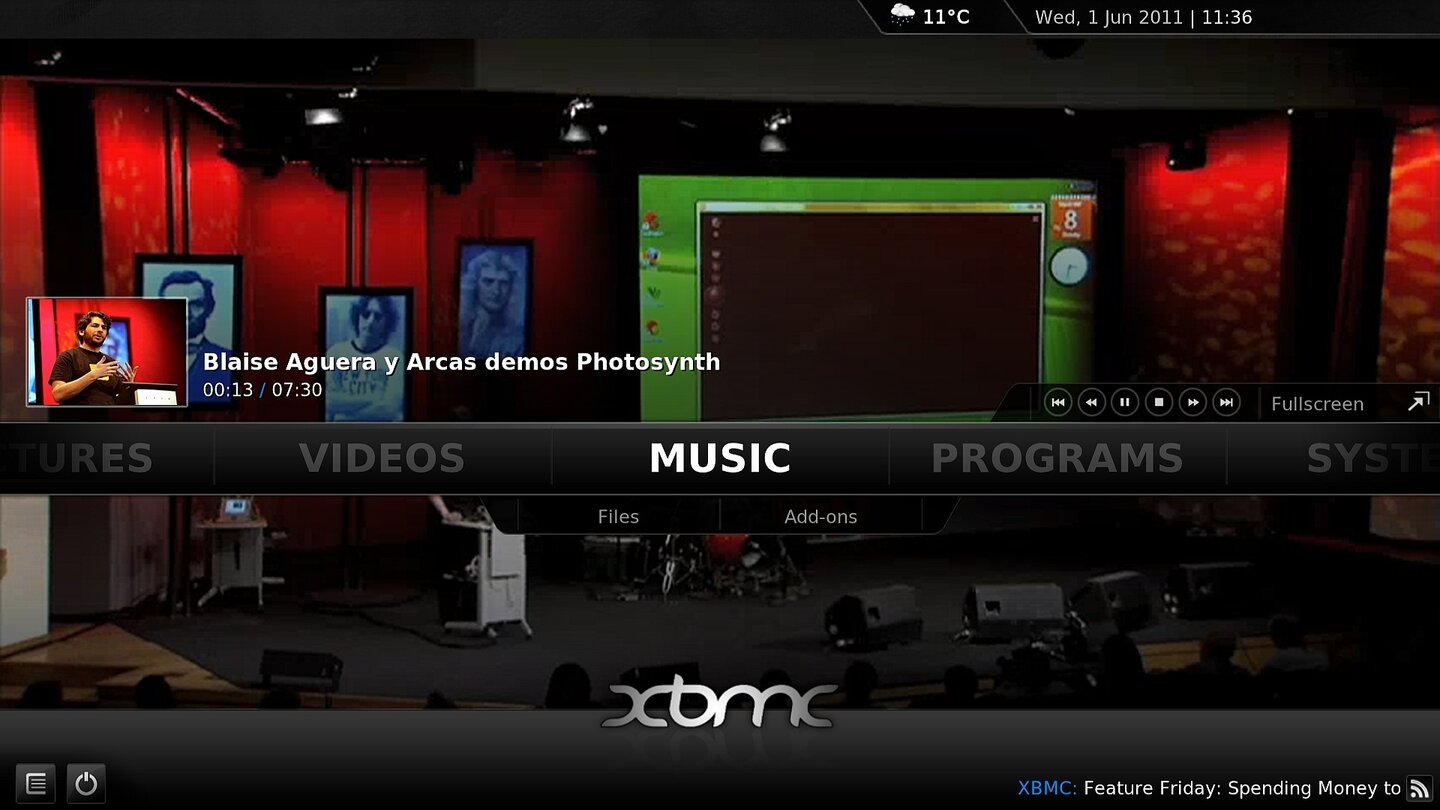Image resolution: width=1440 pixels, height=810 pixels.
Task: Click the 00:13 playback time indicator
Action: [229, 390]
